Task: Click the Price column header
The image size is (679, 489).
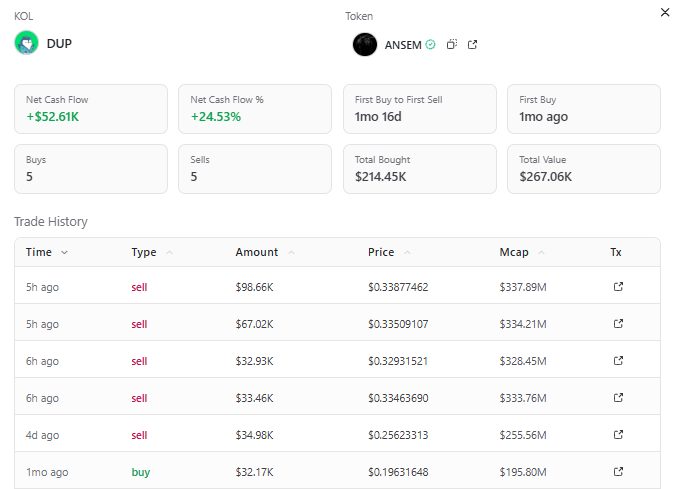Action: click(x=381, y=252)
